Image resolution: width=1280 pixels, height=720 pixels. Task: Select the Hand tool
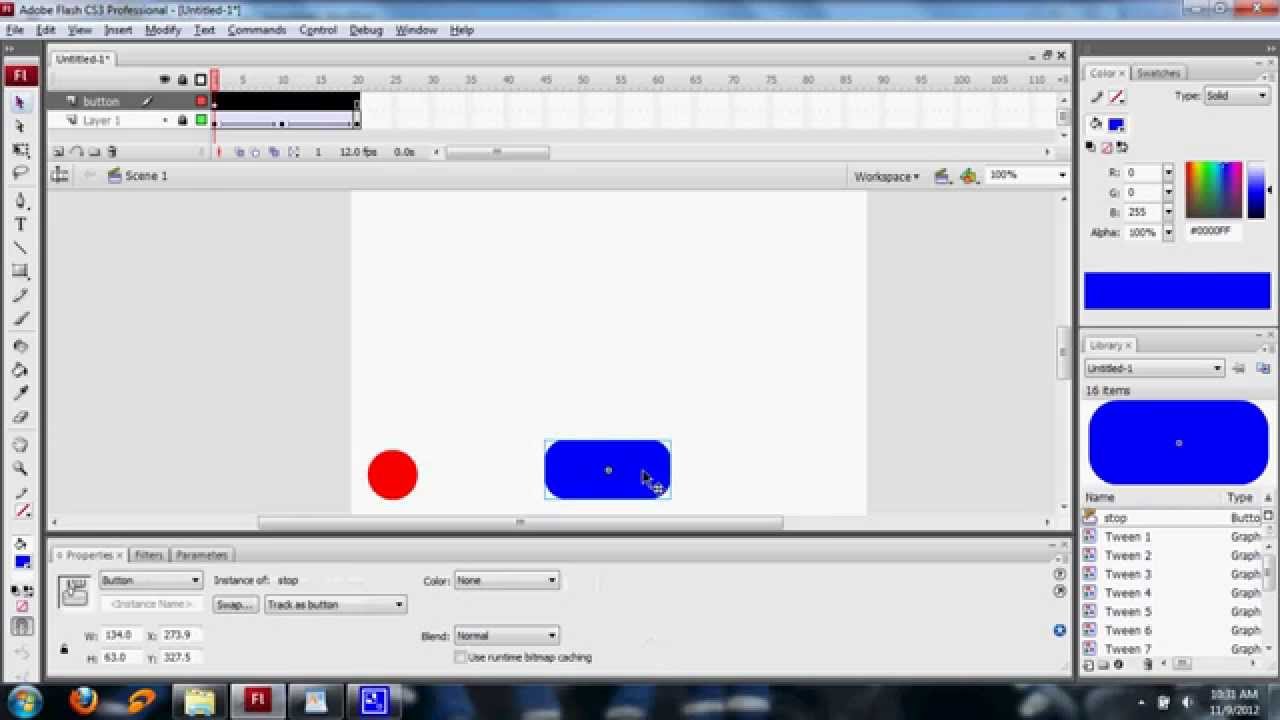20,445
